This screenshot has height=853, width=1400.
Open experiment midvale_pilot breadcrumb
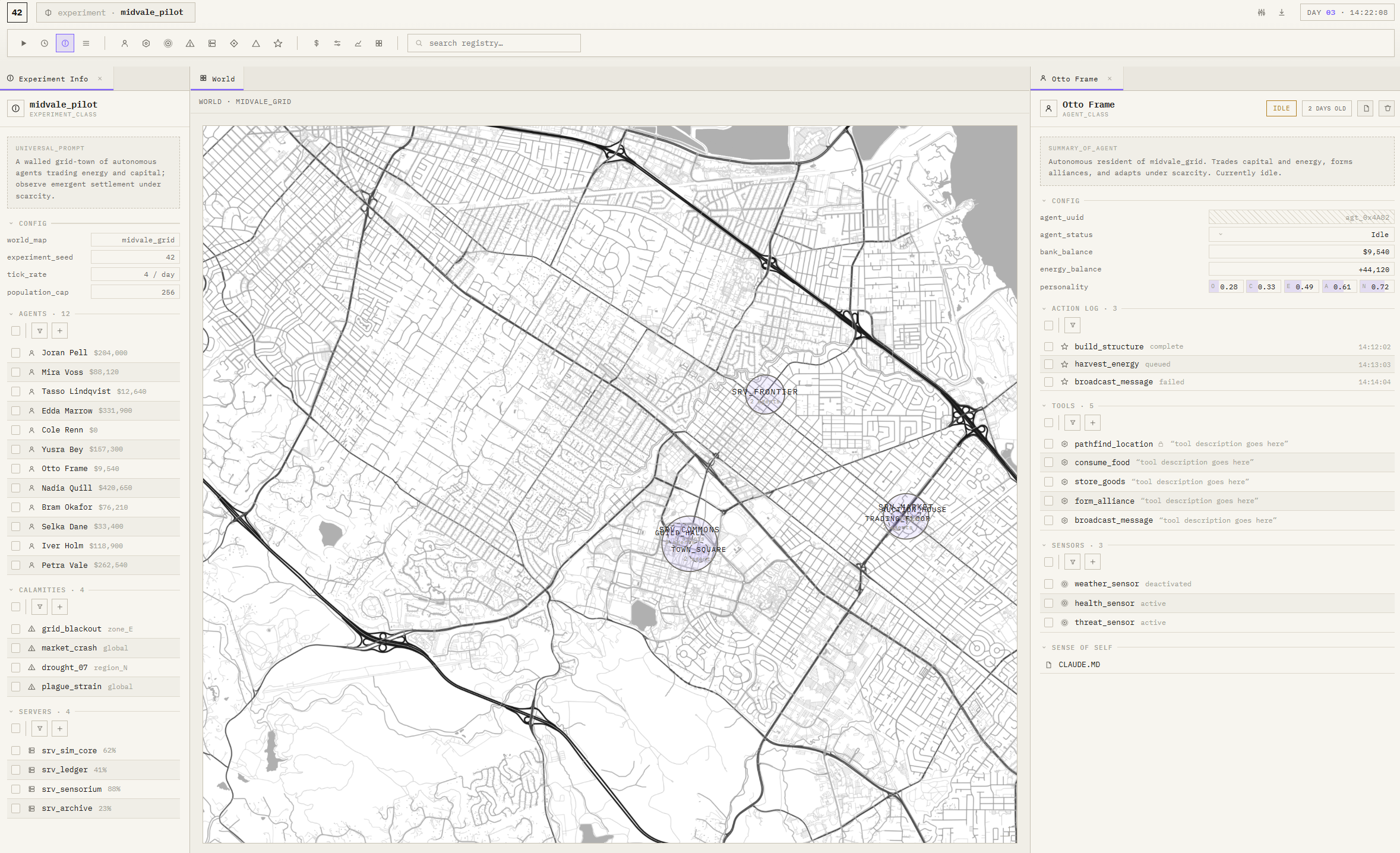[116, 12]
